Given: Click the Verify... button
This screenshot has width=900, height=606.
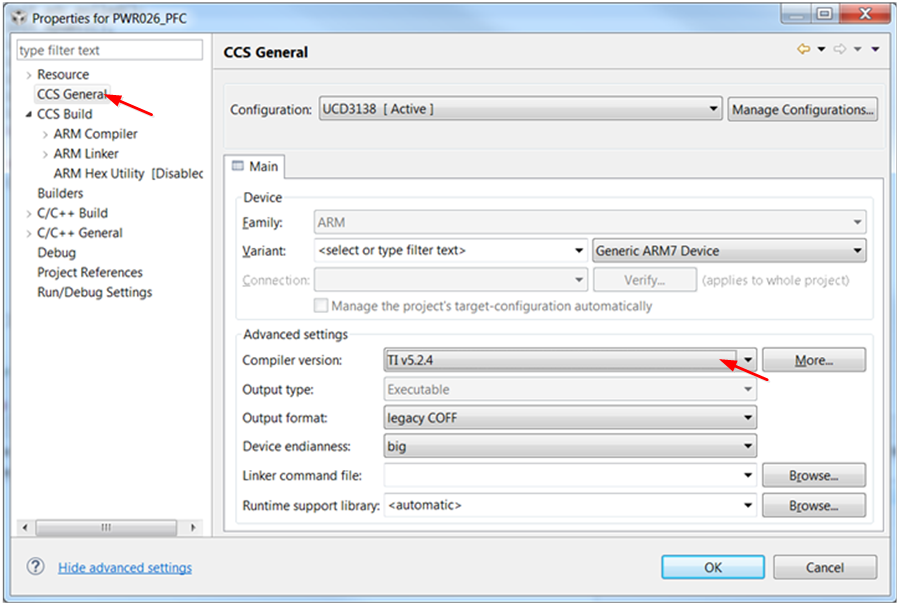Looking at the screenshot, I should (x=645, y=280).
